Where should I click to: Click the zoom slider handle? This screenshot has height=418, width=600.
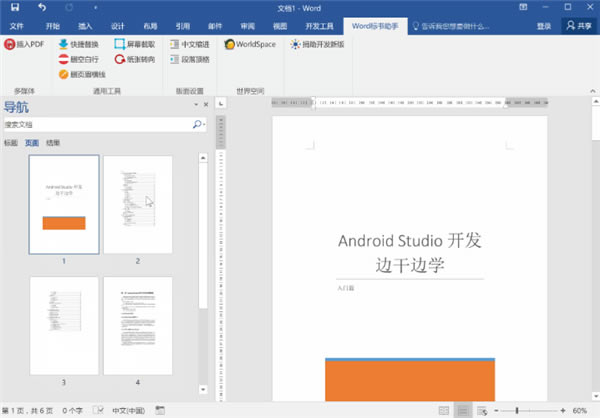[x=517, y=411]
